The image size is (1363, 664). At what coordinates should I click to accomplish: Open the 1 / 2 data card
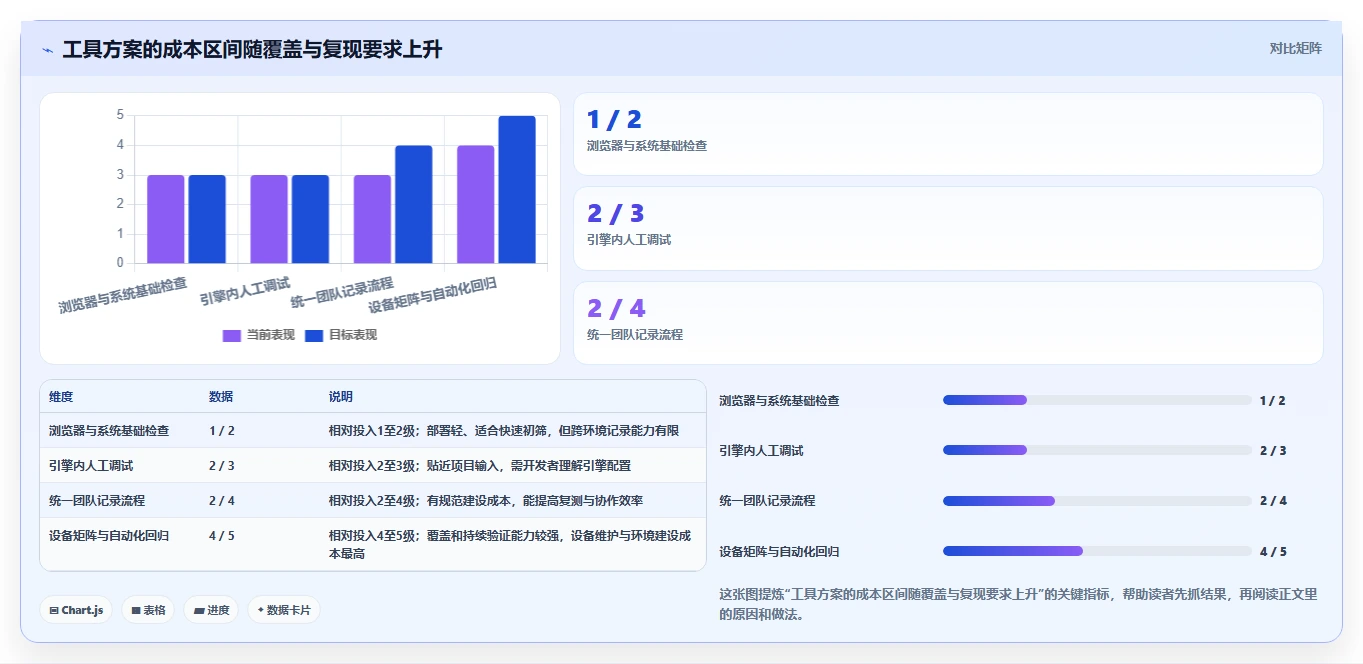coord(948,134)
